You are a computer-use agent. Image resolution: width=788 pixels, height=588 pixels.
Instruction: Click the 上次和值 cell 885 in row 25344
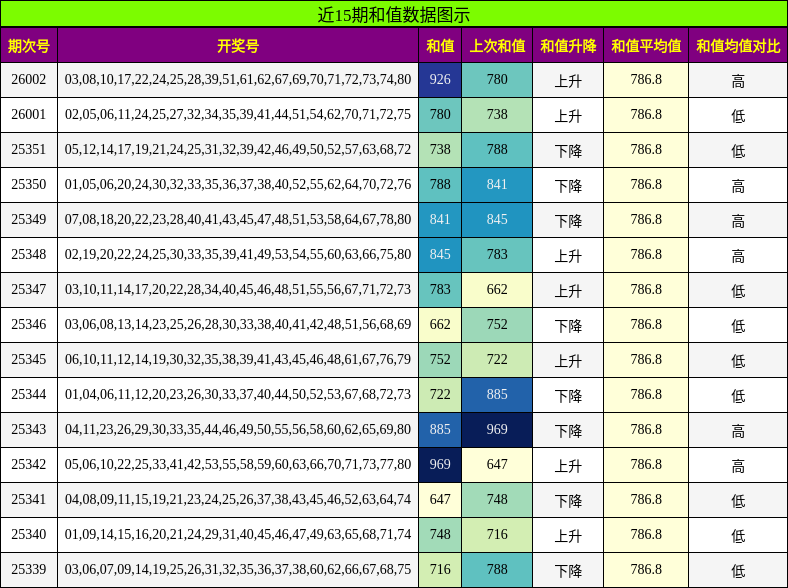pos(497,395)
